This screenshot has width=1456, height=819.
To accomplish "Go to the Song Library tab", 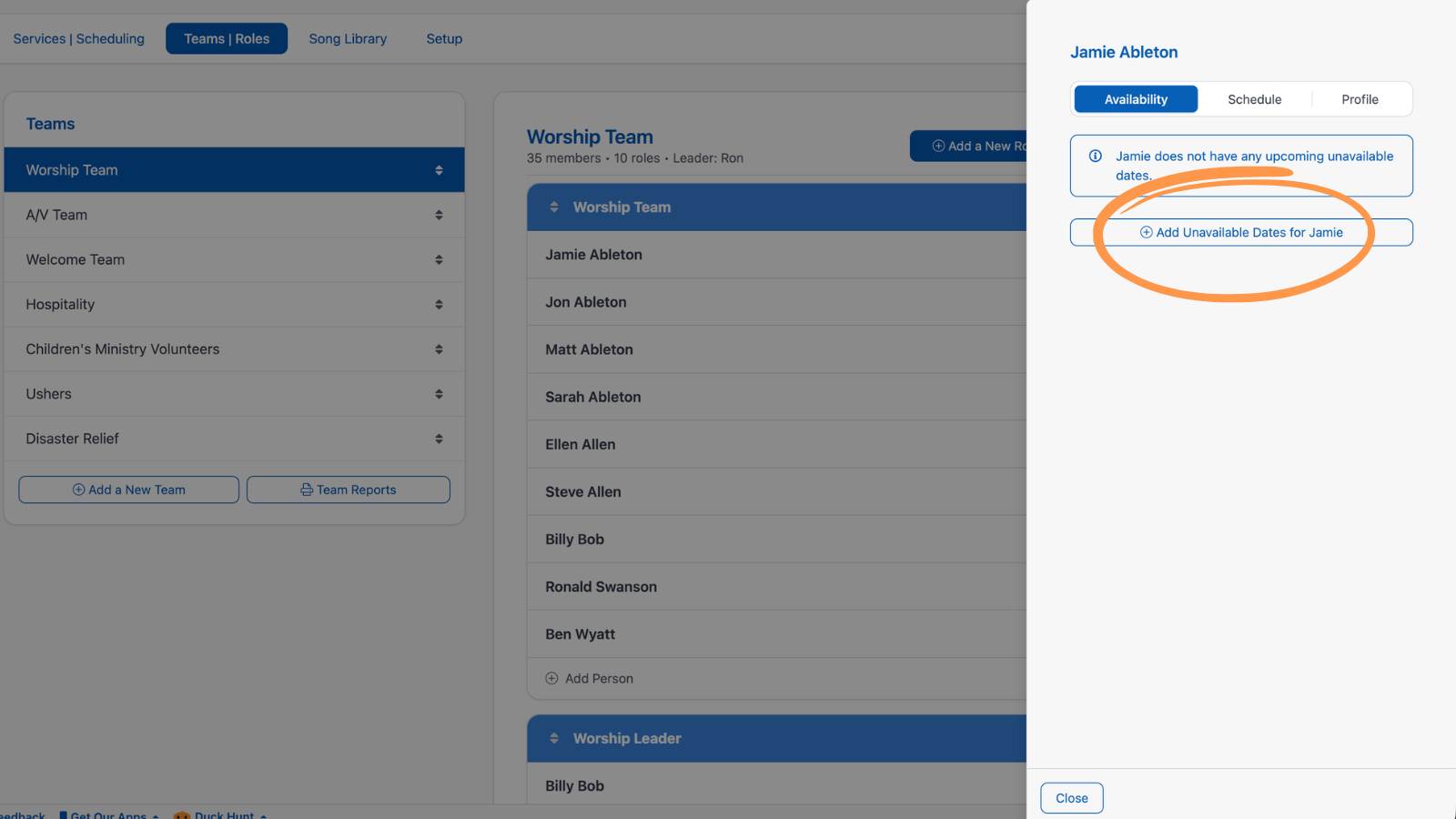I will point(348,38).
